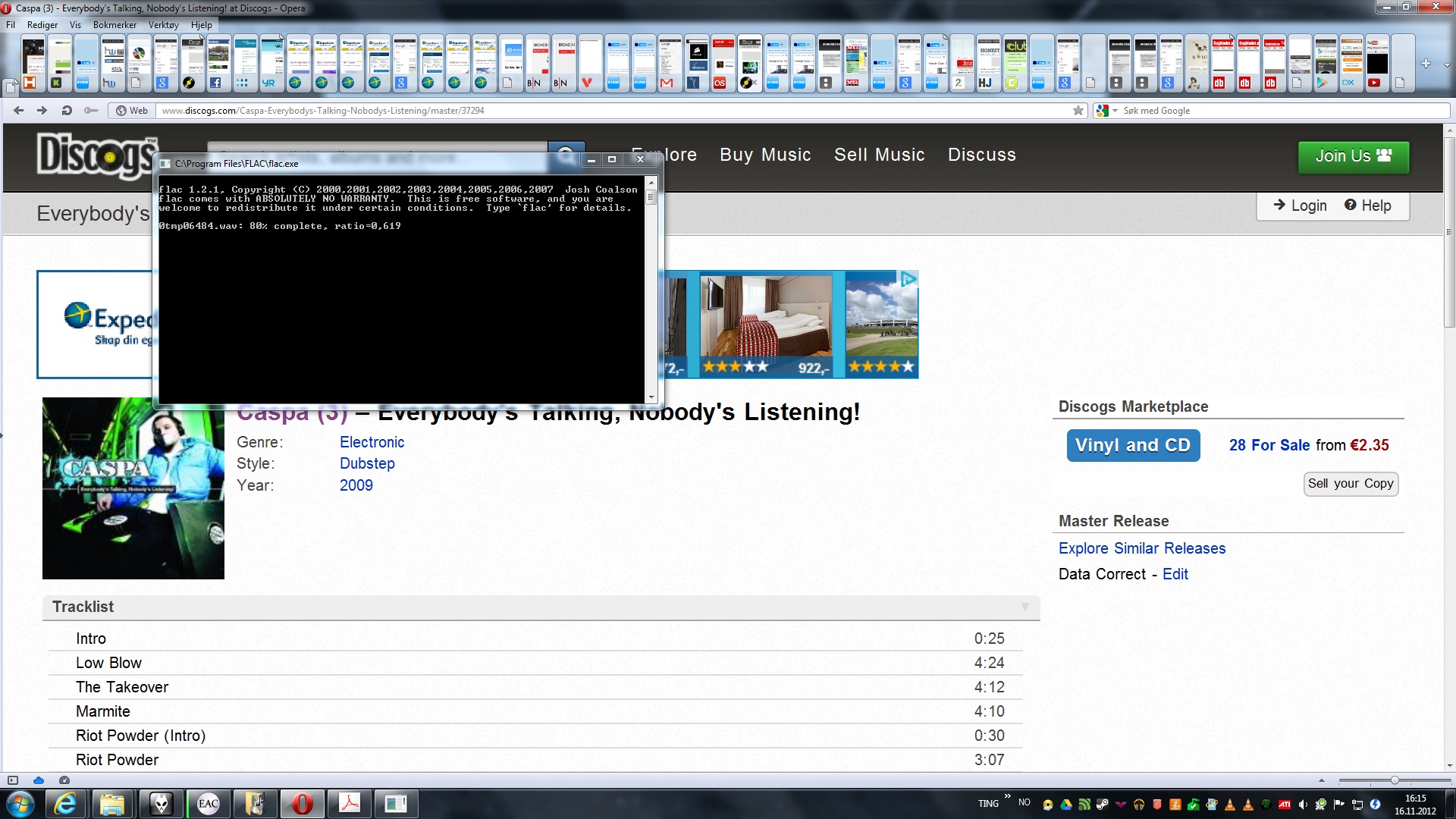Click the Steam tray icon

1103,805
